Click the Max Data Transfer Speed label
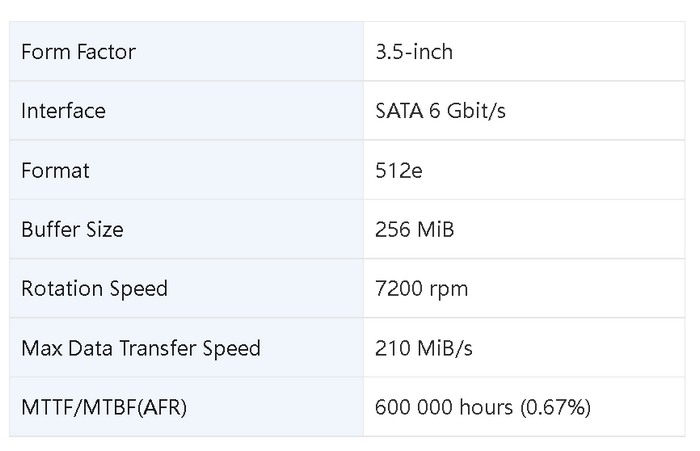Image resolution: width=700 pixels, height=451 pixels. (140, 348)
